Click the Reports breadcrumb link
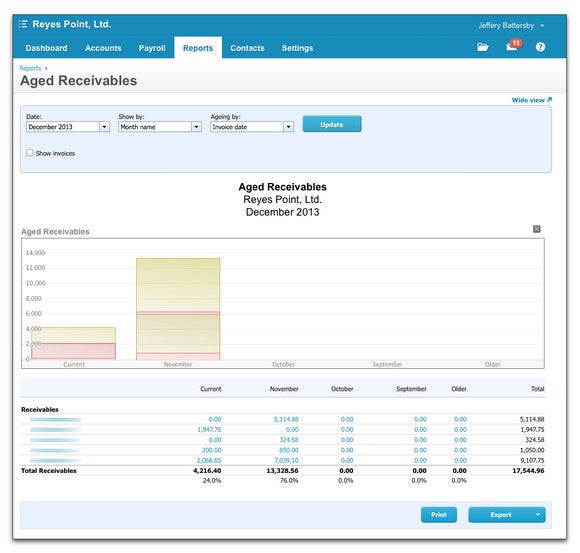This screenshot has height=553, width=580. click(x=30, y=68)
